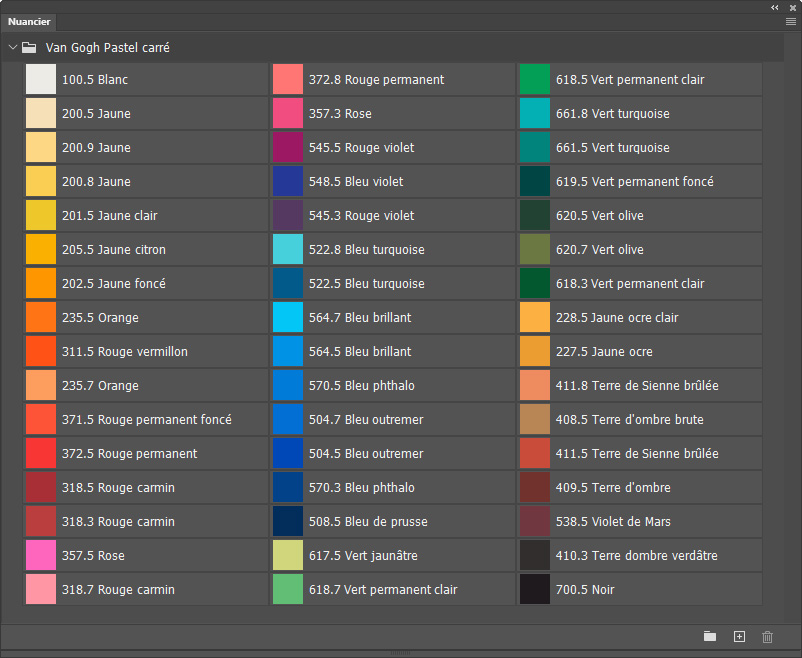Click the 618.7 Vert permanent clair label
The width and height of the screenshot is (802, 658).
coord(383,590)
